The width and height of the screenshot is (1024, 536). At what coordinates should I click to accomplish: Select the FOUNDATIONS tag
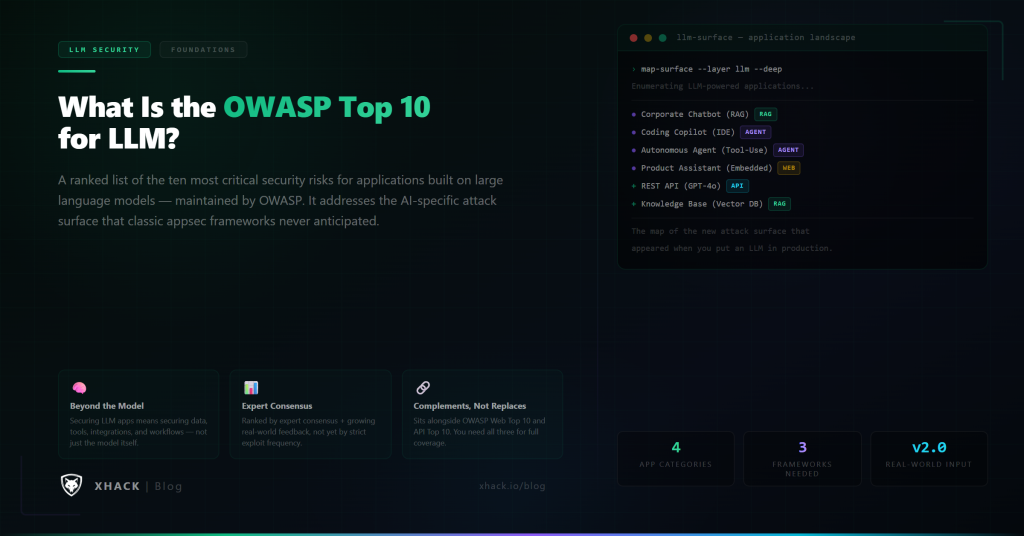(203, 50)
